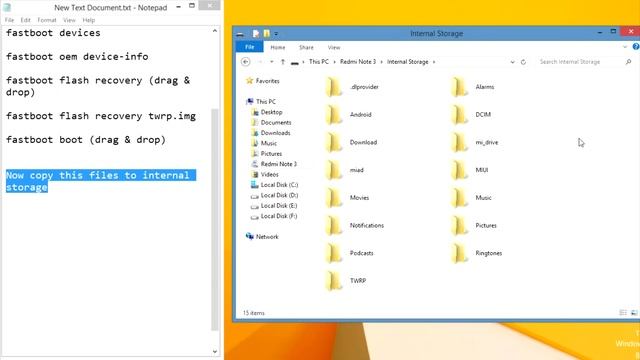Select Music in navigation pane
640x360 pixels.
264,143
